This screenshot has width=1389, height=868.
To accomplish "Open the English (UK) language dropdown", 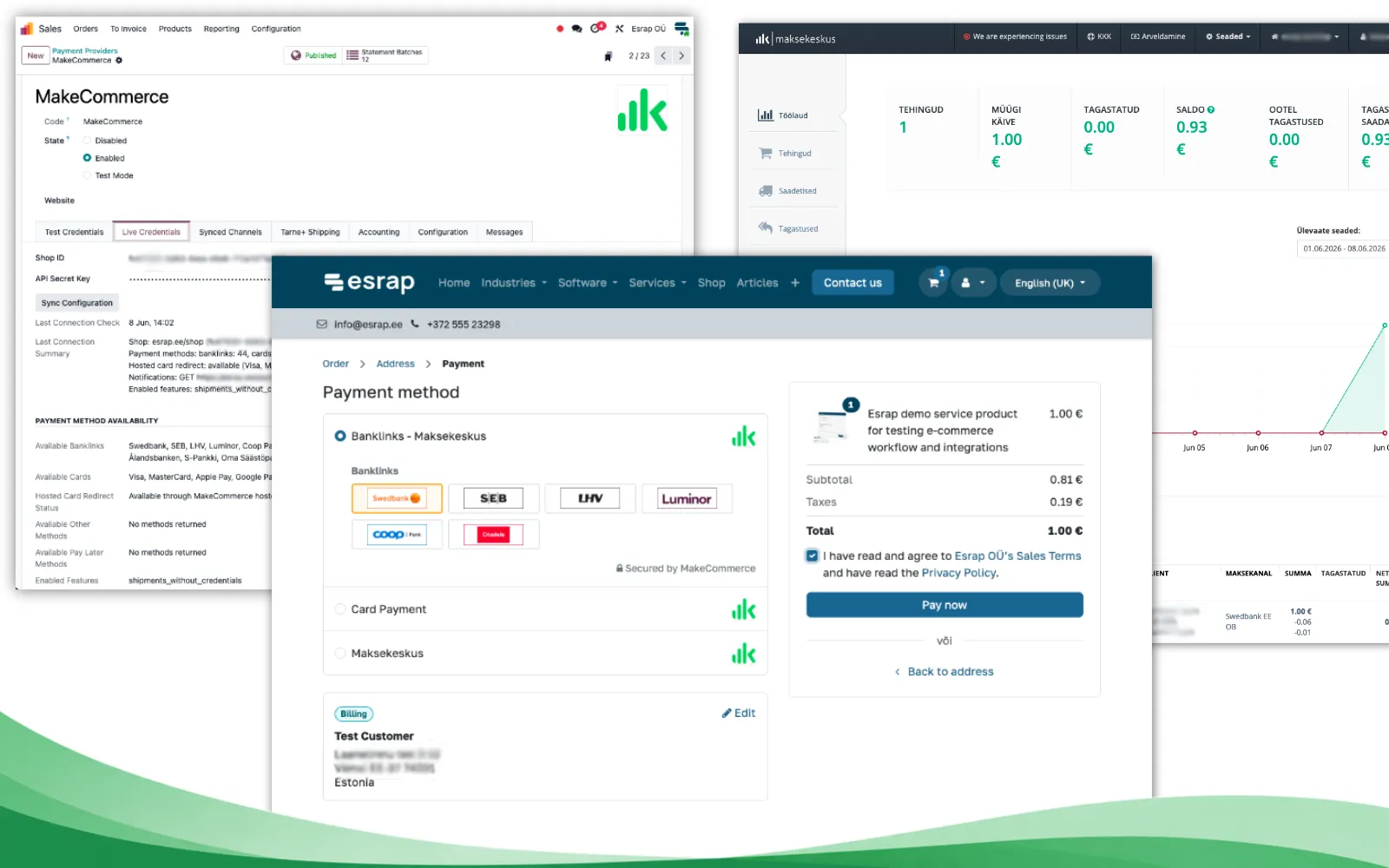I will (x=1050, y=283).
